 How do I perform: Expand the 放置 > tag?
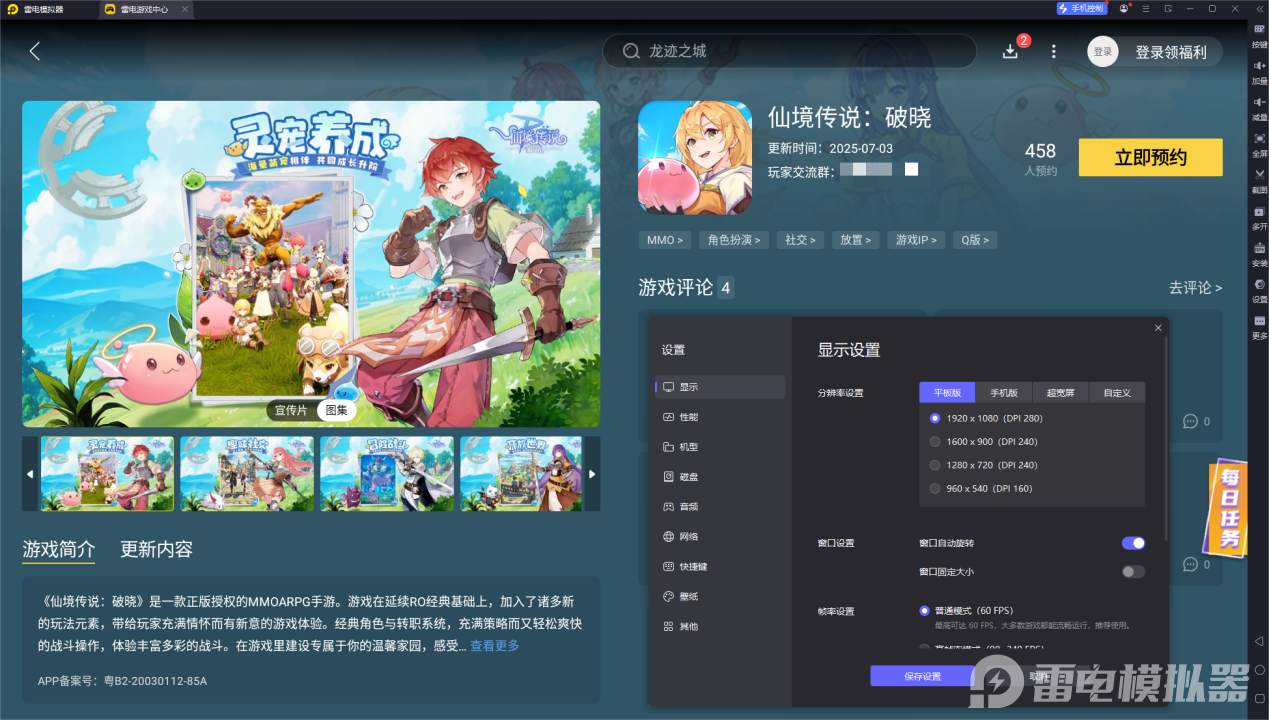click(x=855, y=240)
